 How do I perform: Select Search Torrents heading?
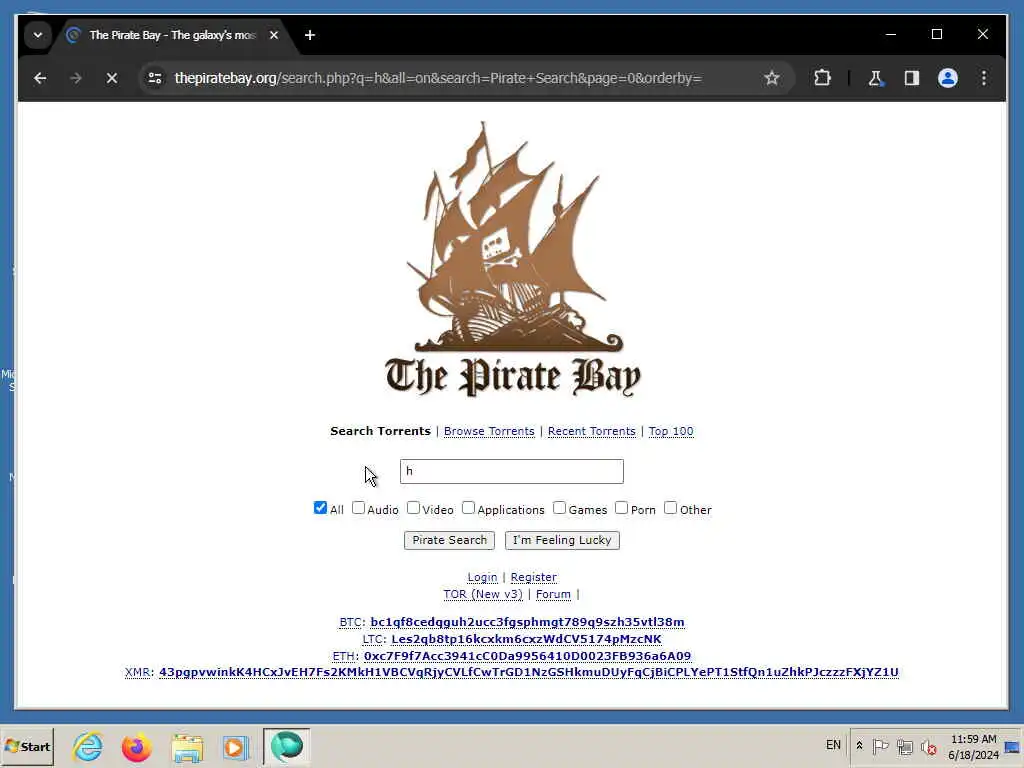380,431
